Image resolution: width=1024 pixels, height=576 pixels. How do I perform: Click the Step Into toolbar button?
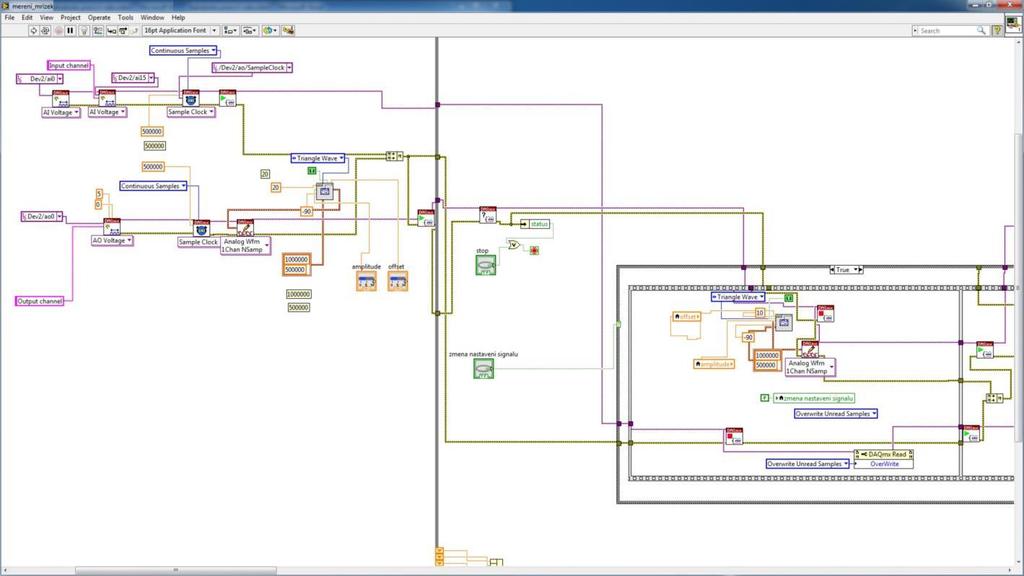click(x=112, y=31)
